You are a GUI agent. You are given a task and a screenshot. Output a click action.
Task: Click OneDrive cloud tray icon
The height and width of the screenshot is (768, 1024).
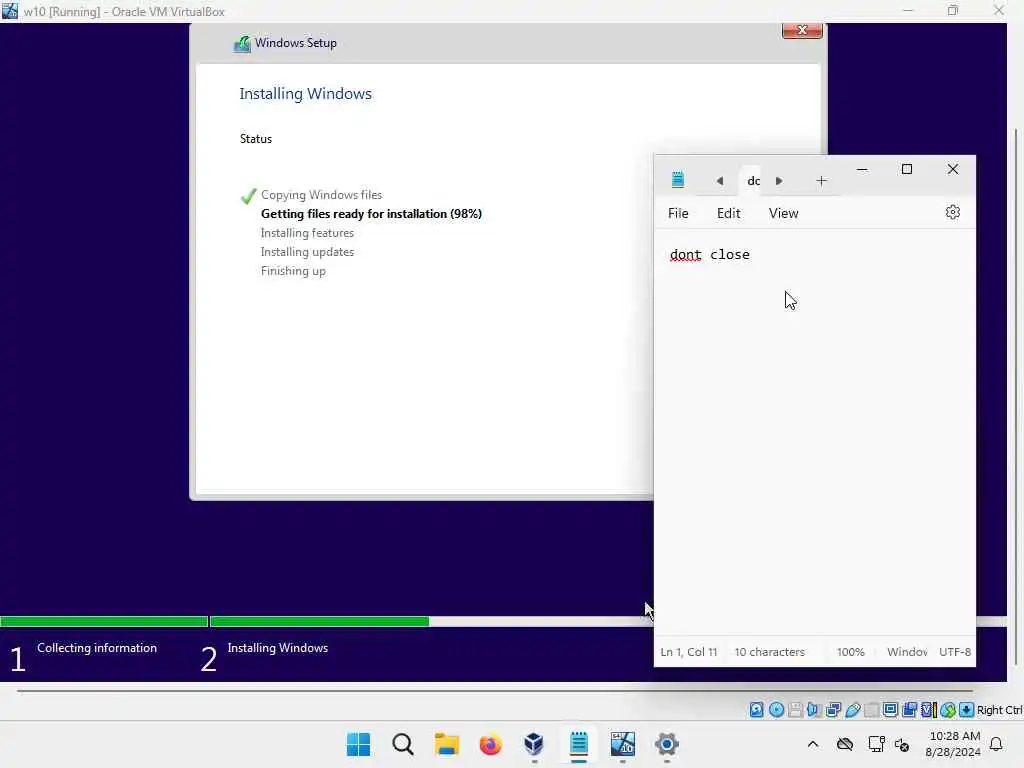coord(845,744)
